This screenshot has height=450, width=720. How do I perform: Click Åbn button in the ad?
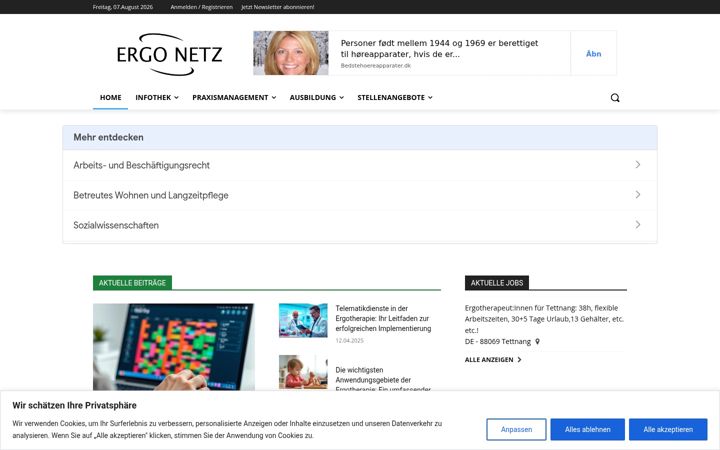pyautogui.click(x=593, y=54)
